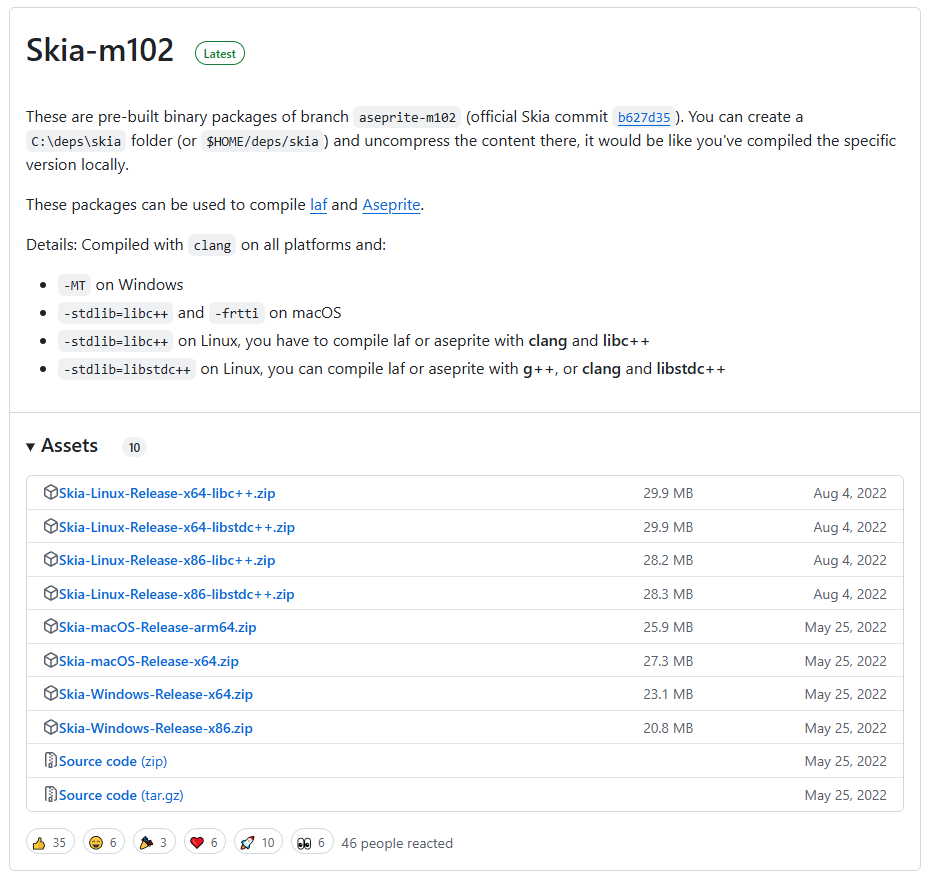
Task: Click package icon beside Skia-macOS-Release-x64.zip
Action: [x=50, y=660]
